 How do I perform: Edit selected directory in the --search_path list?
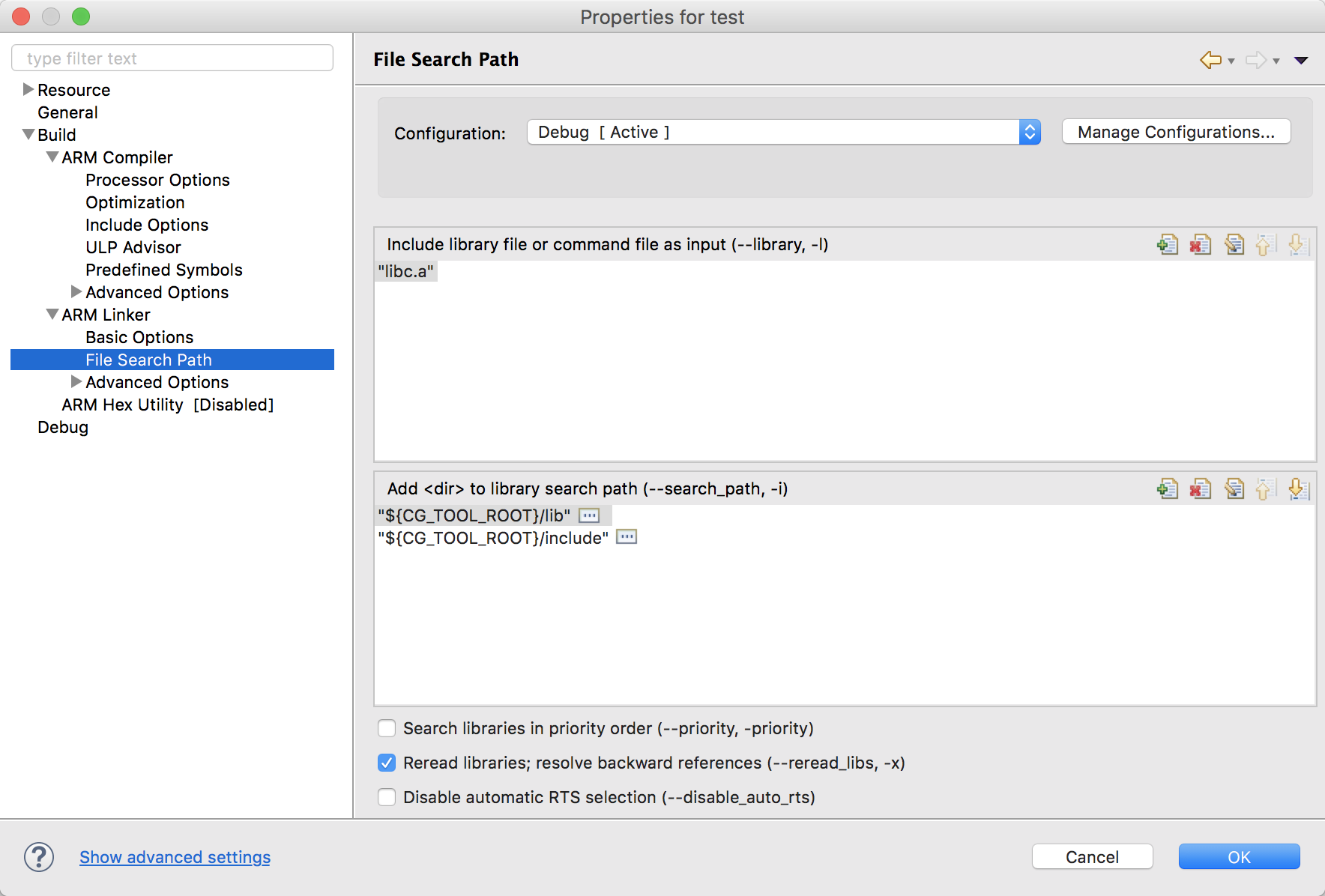[1234, 488]
